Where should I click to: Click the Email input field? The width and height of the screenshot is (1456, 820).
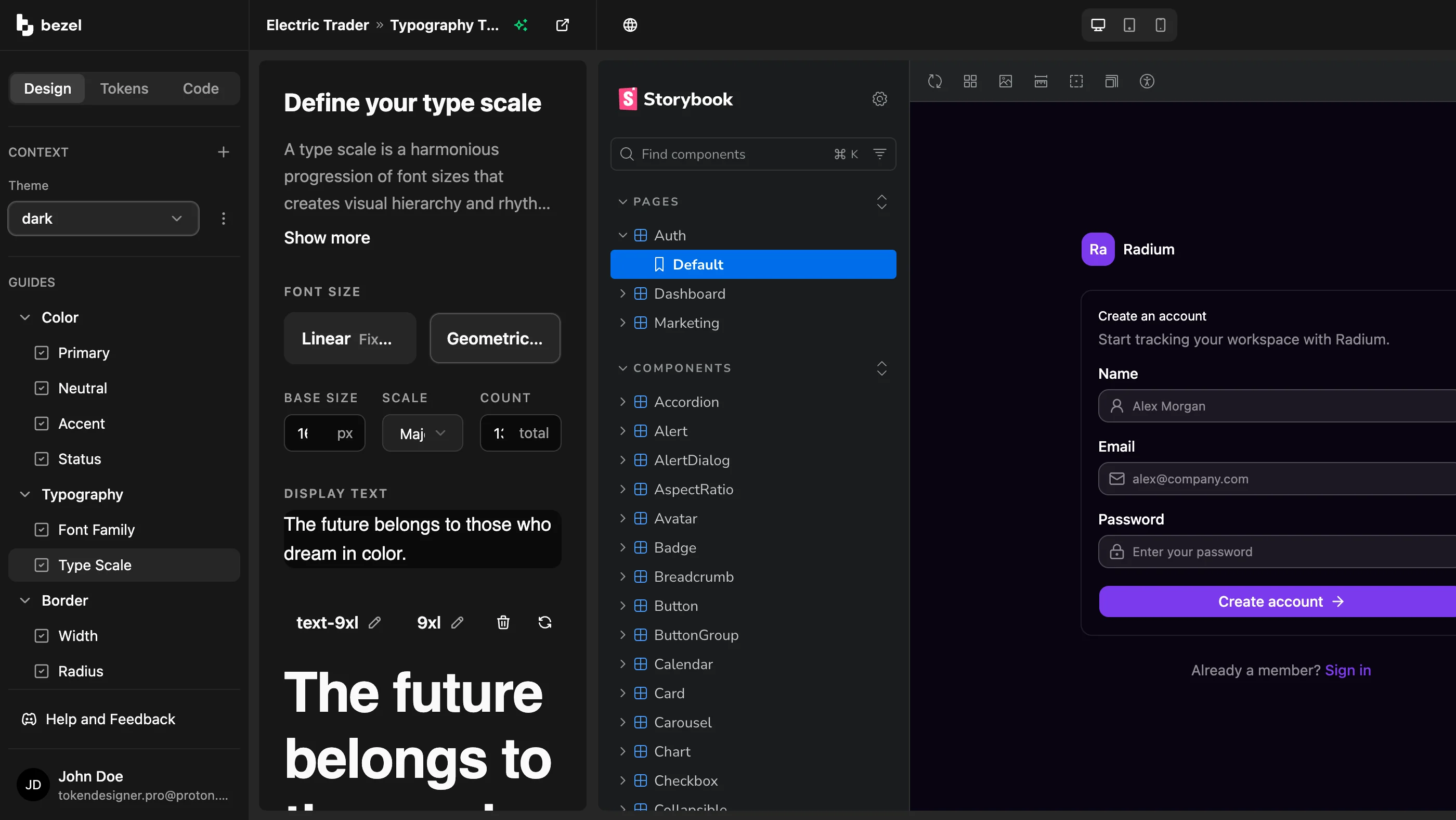1278,479
